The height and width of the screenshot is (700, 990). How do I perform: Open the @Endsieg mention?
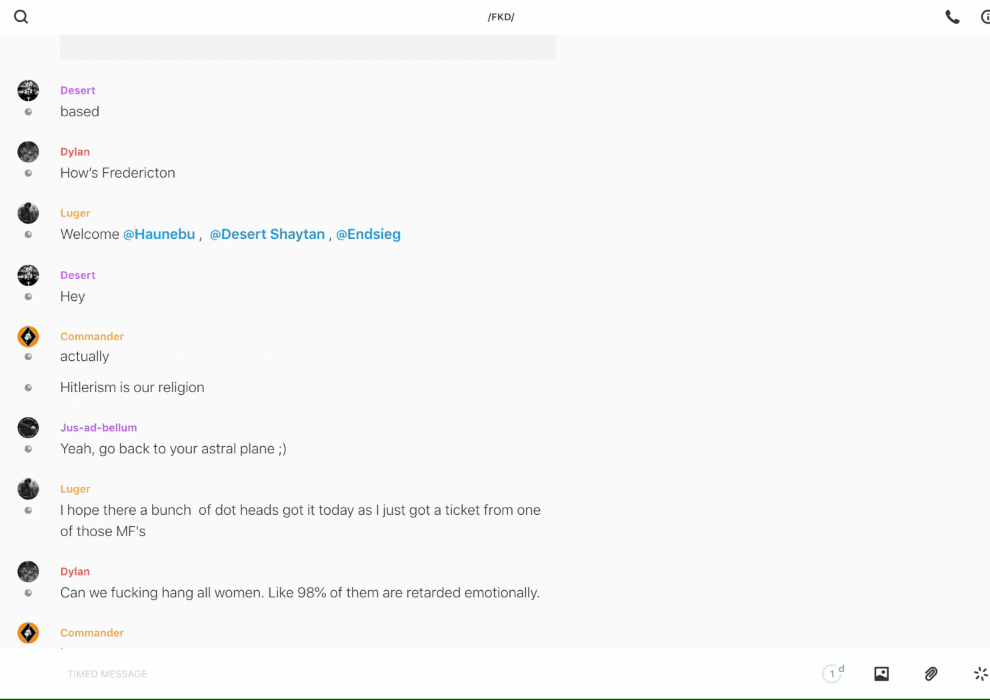[368, 234]
